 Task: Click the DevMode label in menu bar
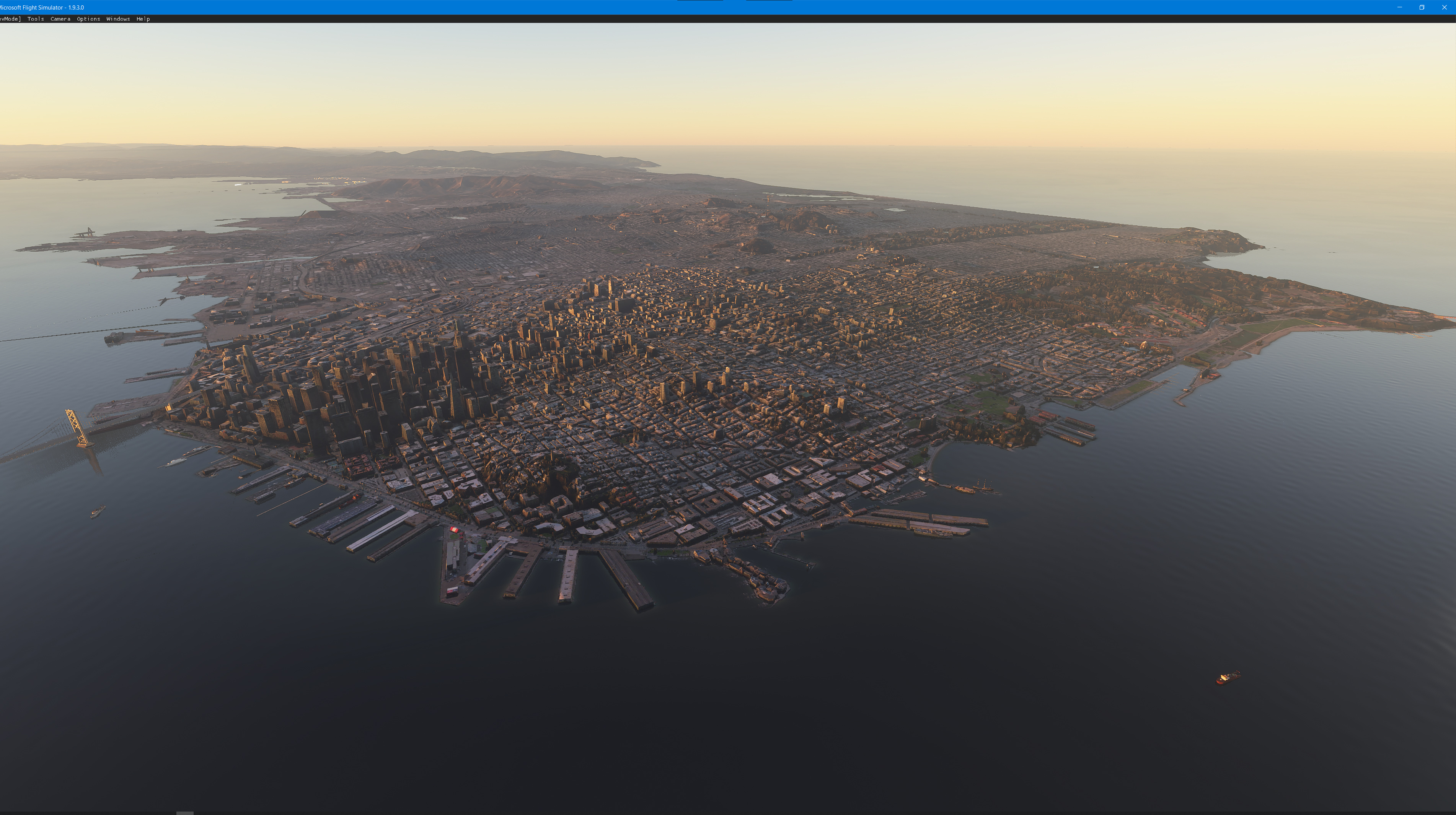(10, 19)
